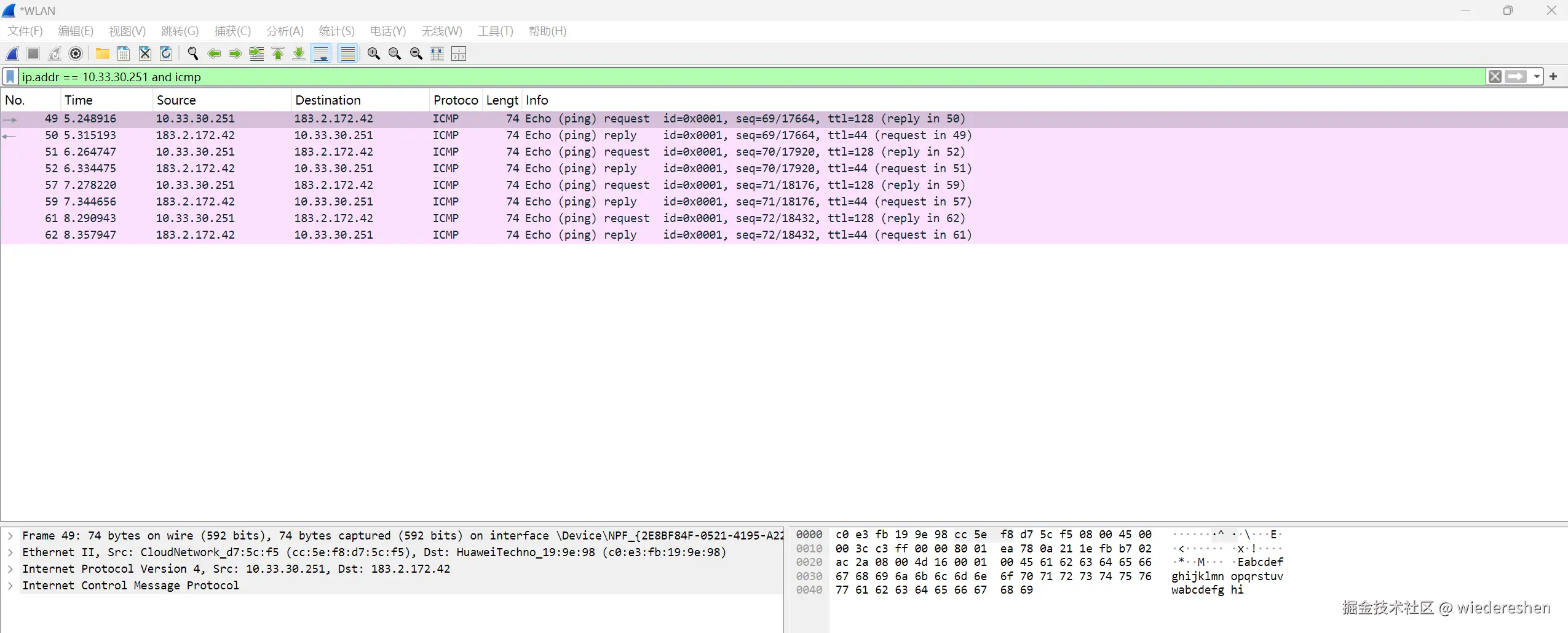
Task: Click hex offset 0010 in bytes pane
Action: coord(809,549)
